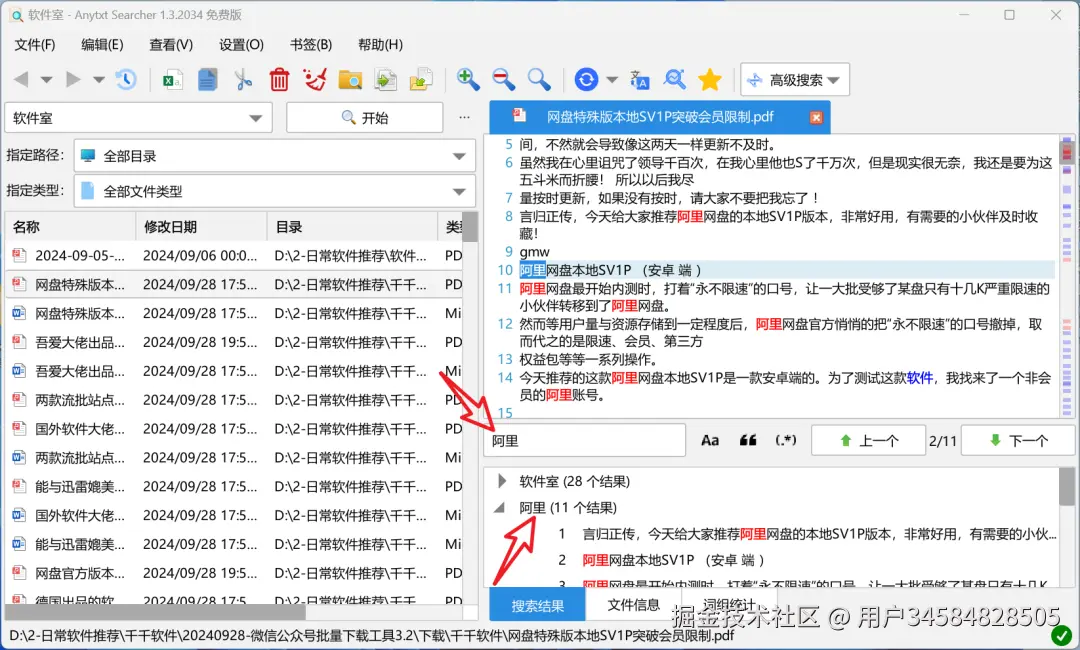Close the 网盘特殊版本地SV1P pdf preview tab
This screenshot has height=650, width=1080.
coord(816,117)
